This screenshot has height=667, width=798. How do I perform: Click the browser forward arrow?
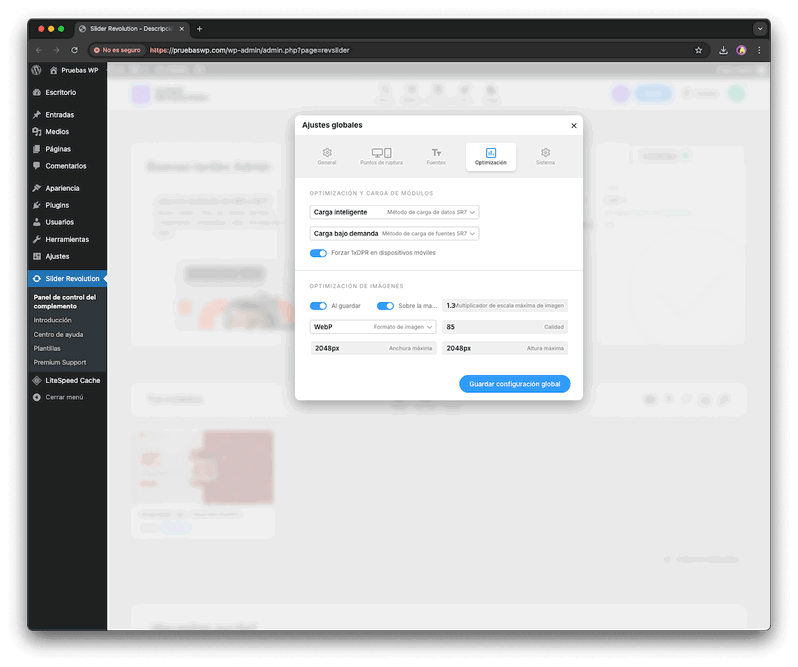56,50
